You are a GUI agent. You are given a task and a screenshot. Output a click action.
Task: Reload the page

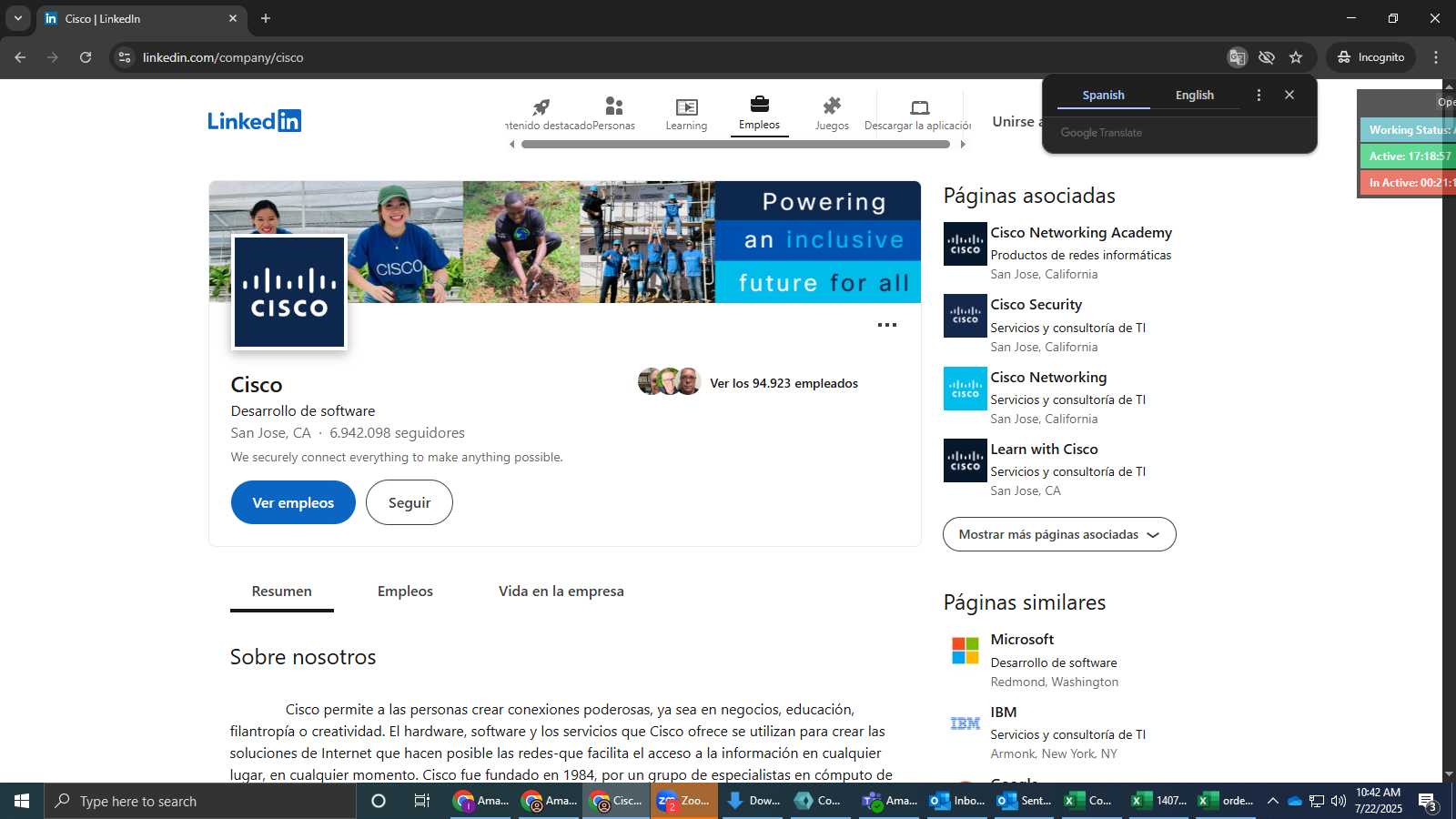click(86, 57)
